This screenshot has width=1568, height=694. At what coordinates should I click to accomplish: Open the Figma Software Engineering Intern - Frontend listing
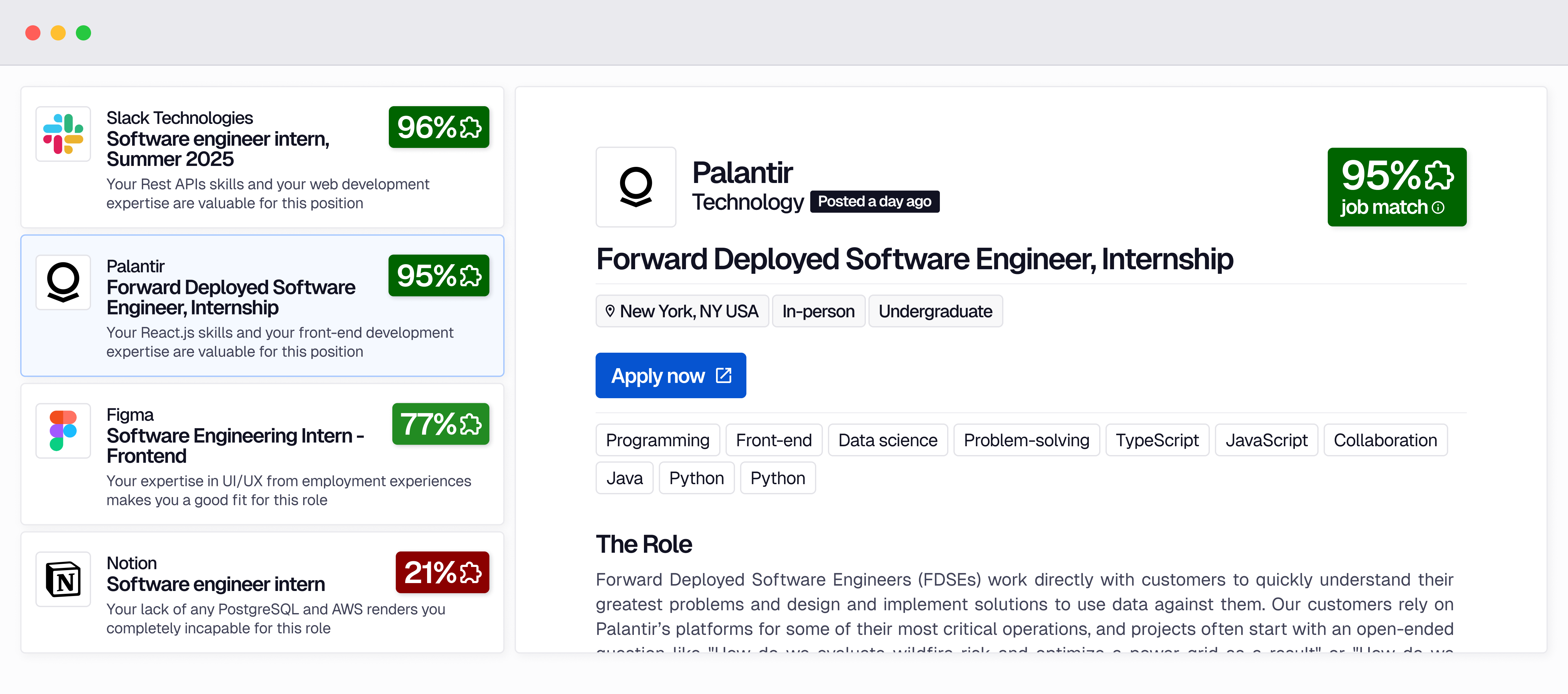[262, 454]
